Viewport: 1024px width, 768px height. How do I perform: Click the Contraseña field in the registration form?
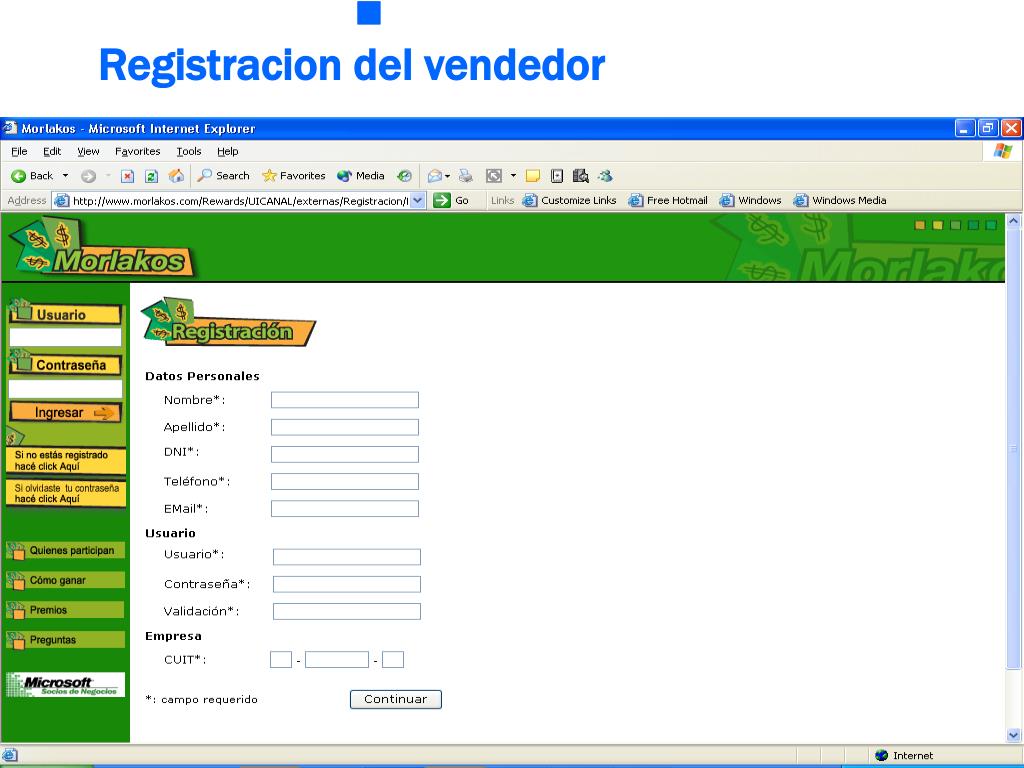click(347, 584)
